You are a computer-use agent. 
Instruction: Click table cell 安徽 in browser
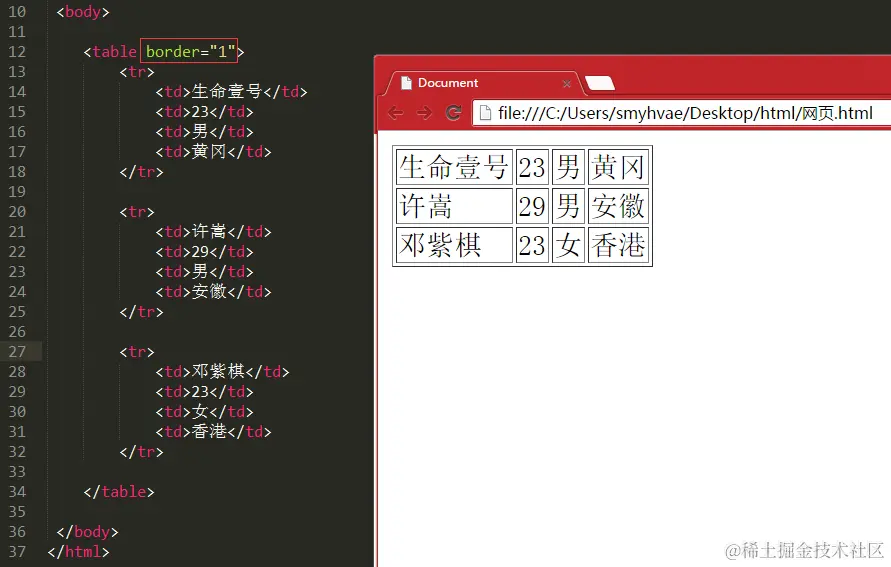point(618,206)
